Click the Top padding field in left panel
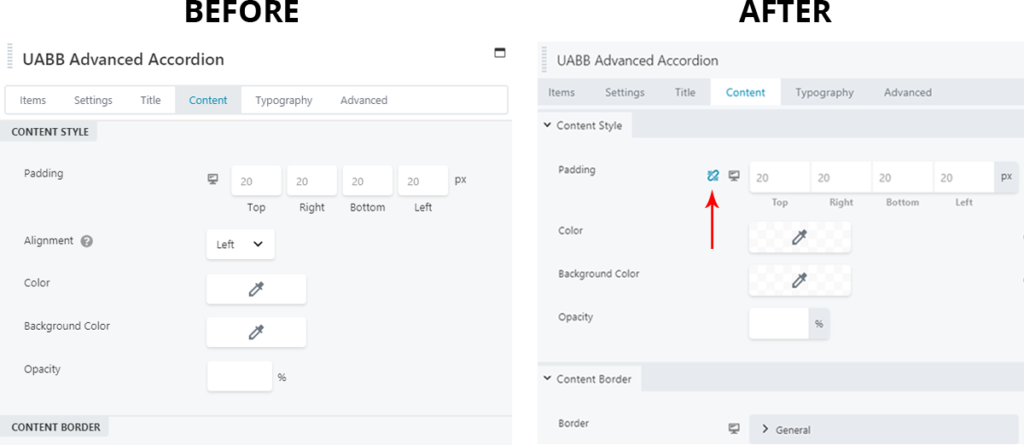 coord(256,181)
